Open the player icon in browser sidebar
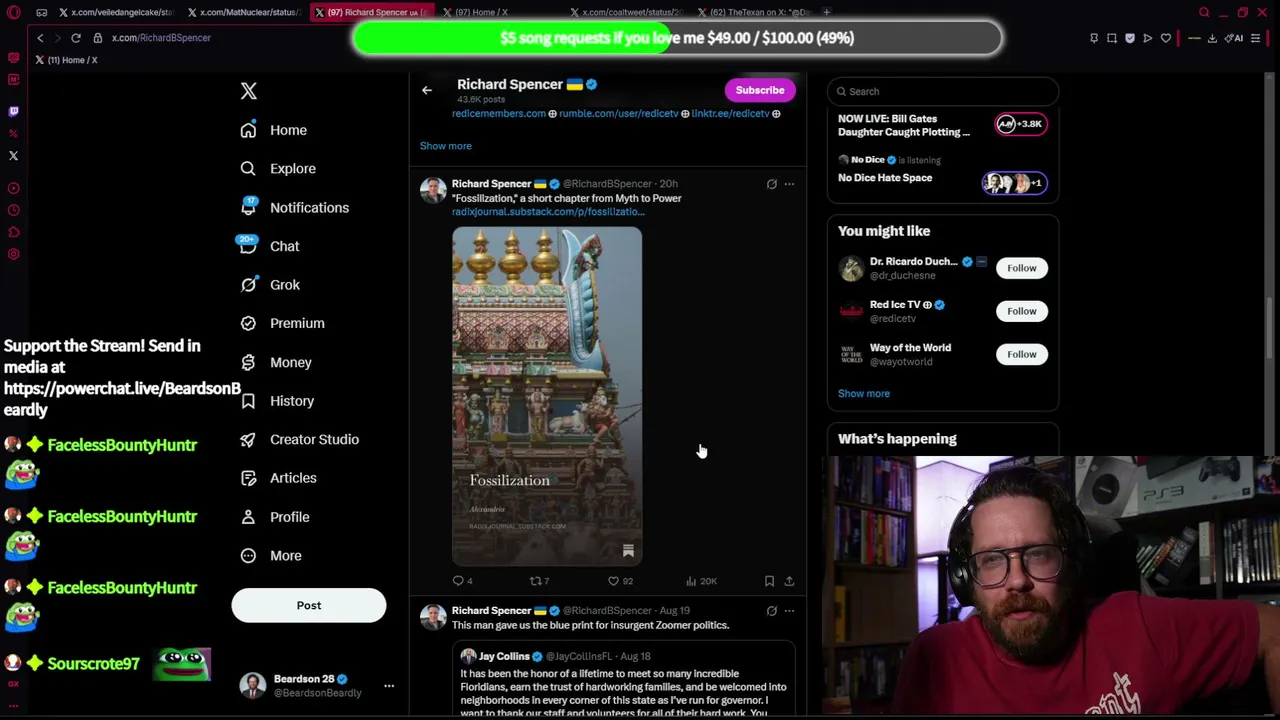This screenshot has height=720, width=1280. pyautogui.click(x=13, y=188)
